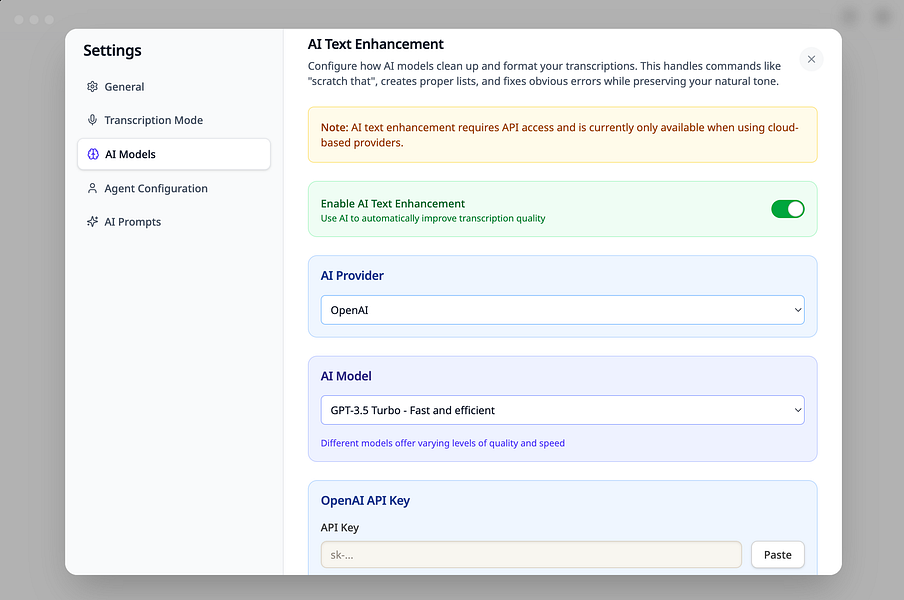Screen dimensions: 904x600
Task: Go to the Agent Configuration section
Action: click(x=156, y=188)
